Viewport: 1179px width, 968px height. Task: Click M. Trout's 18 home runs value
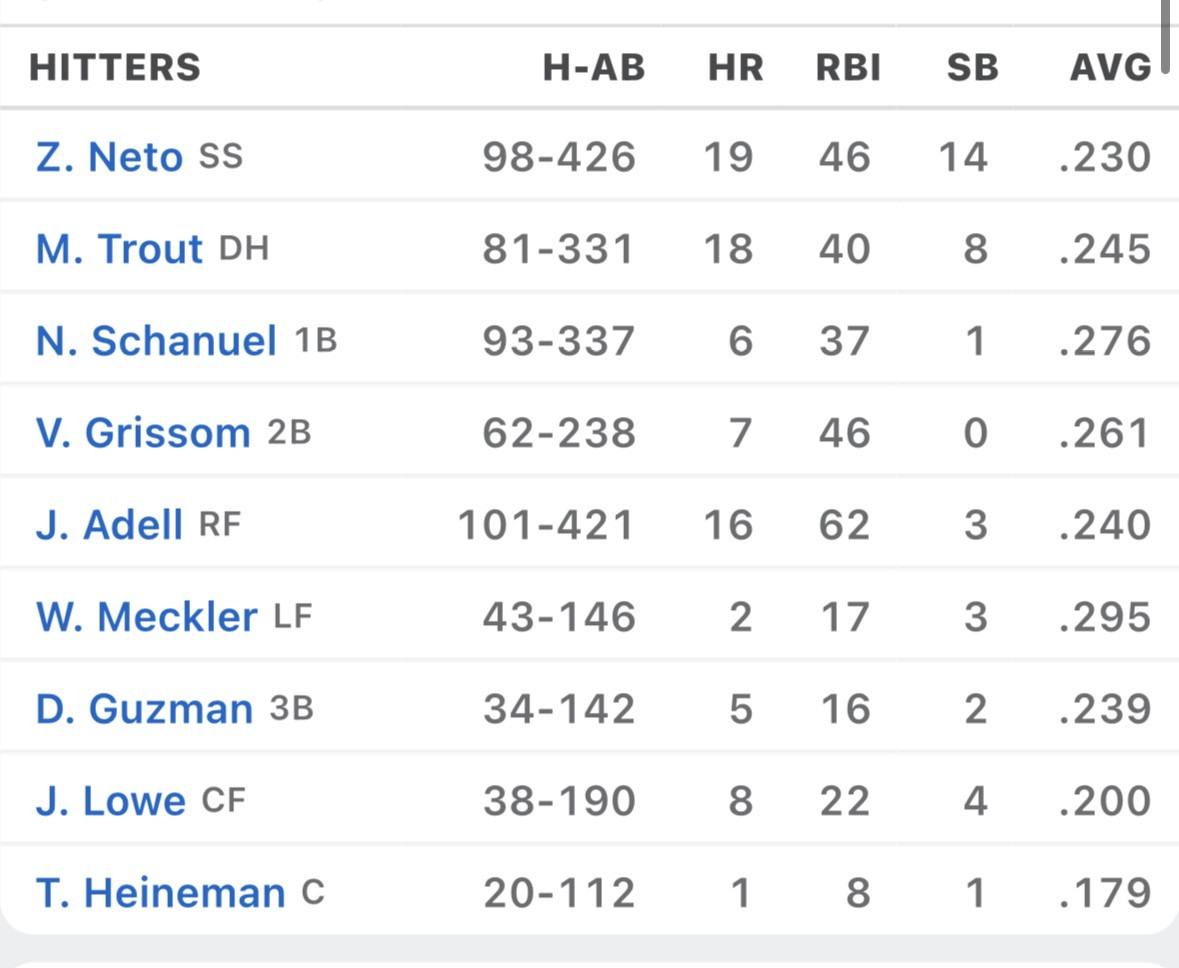[x=728, y=248]
